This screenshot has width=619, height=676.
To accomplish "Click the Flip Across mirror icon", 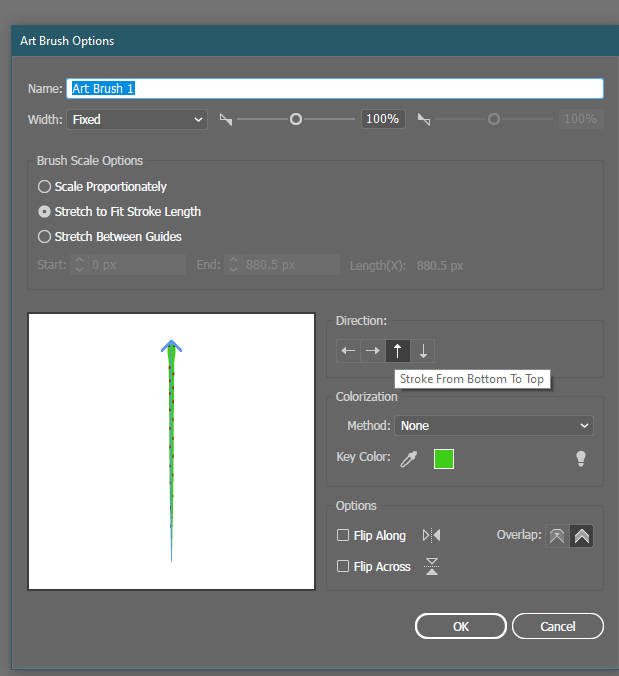I will click(x=431, y=566).
